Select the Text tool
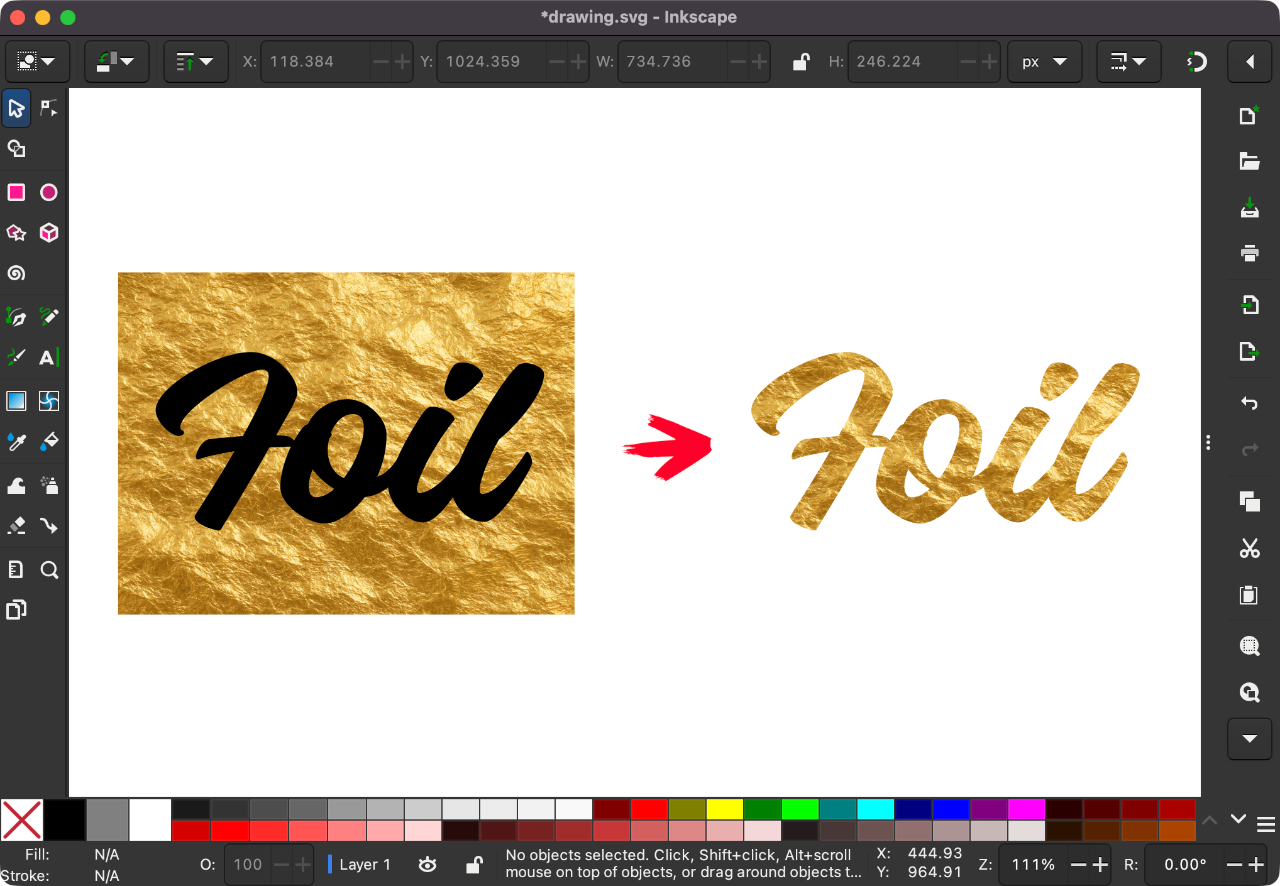1280x886 pixels. [x=48, y=357]
